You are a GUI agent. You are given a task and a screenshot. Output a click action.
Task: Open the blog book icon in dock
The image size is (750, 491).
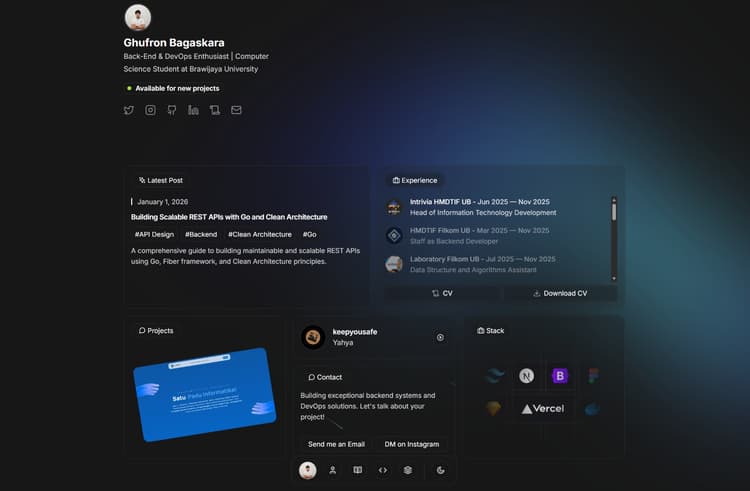[x=357, y=470]
